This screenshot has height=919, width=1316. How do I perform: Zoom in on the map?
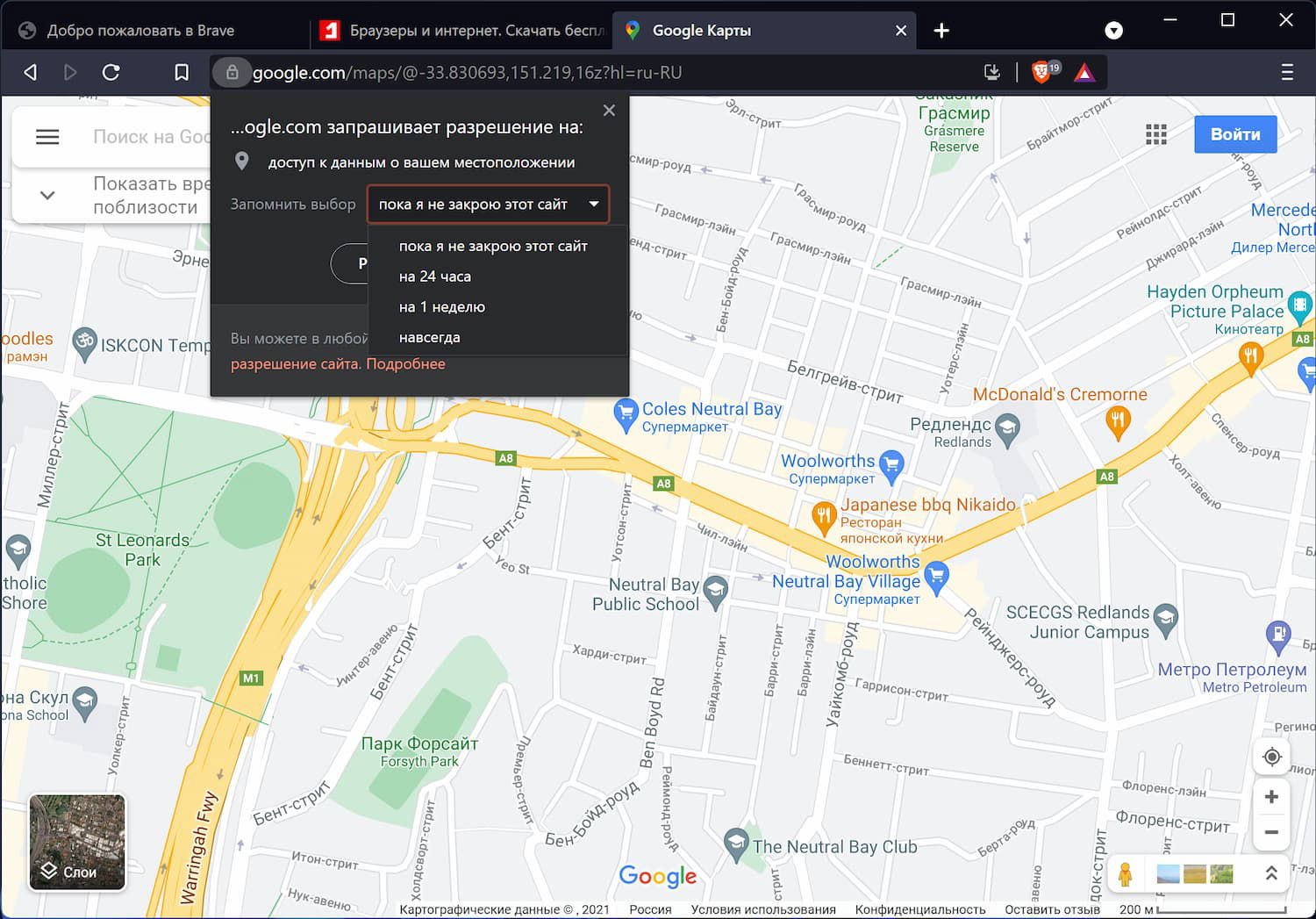[x=1271, y=797]
